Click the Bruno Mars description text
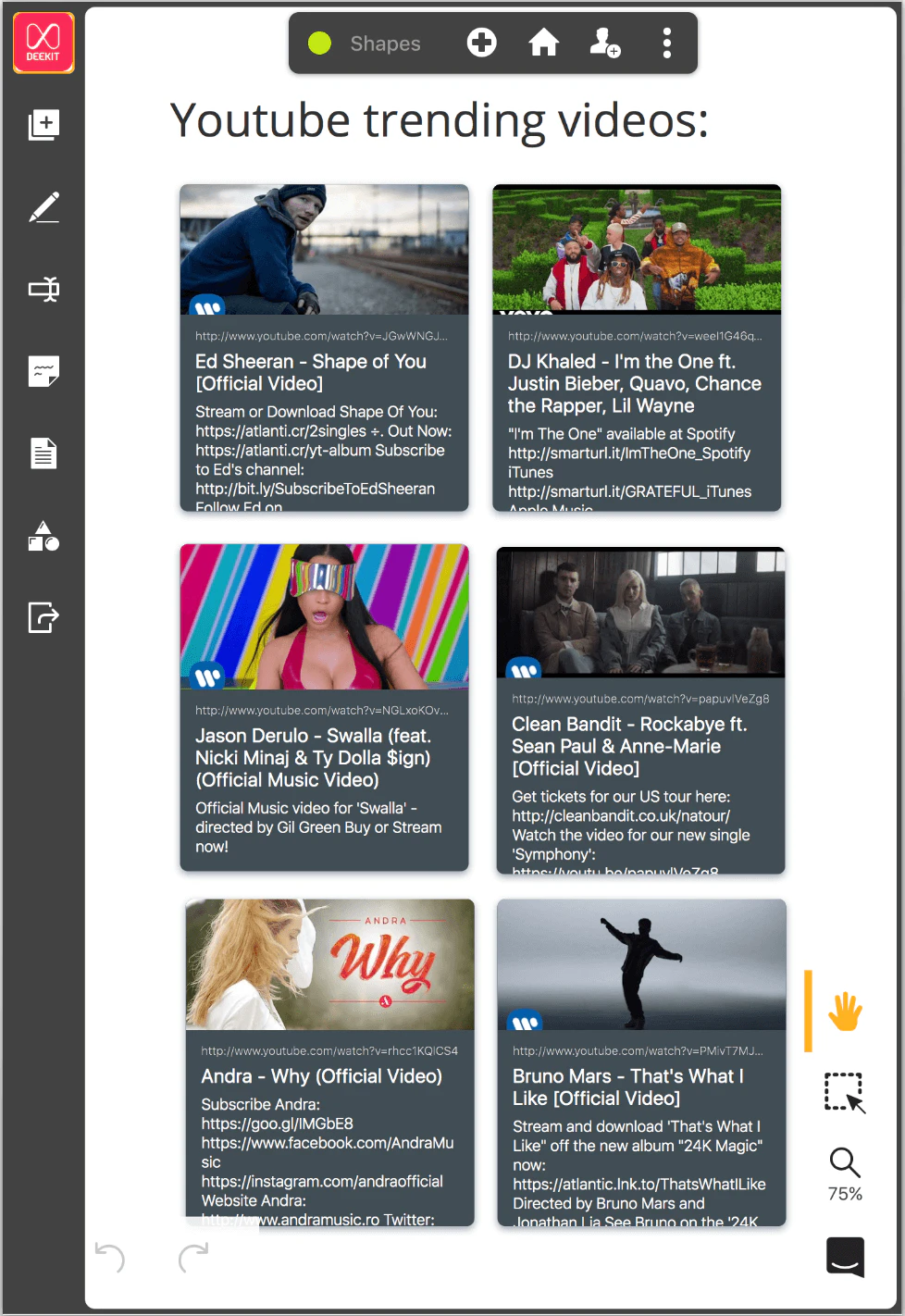 click(x=639, y=1173)
